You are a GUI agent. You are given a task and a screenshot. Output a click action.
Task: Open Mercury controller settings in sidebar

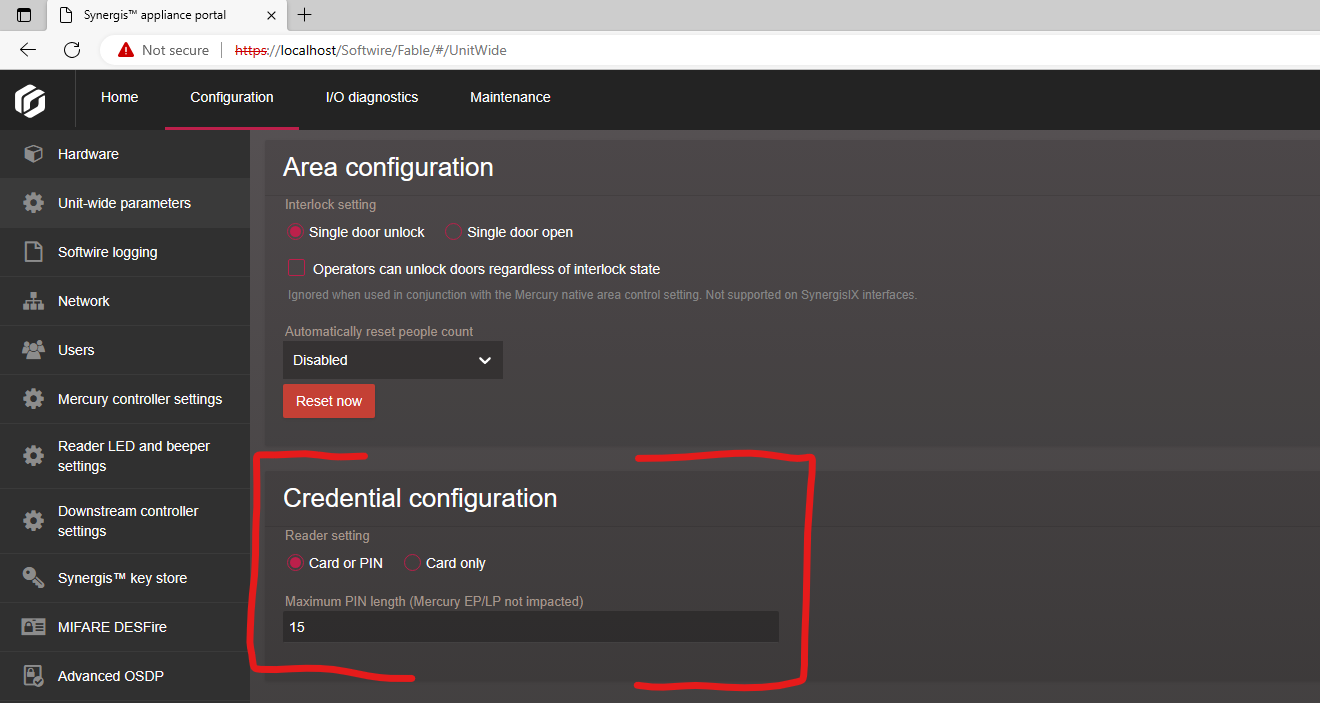(x=140, y=399)
